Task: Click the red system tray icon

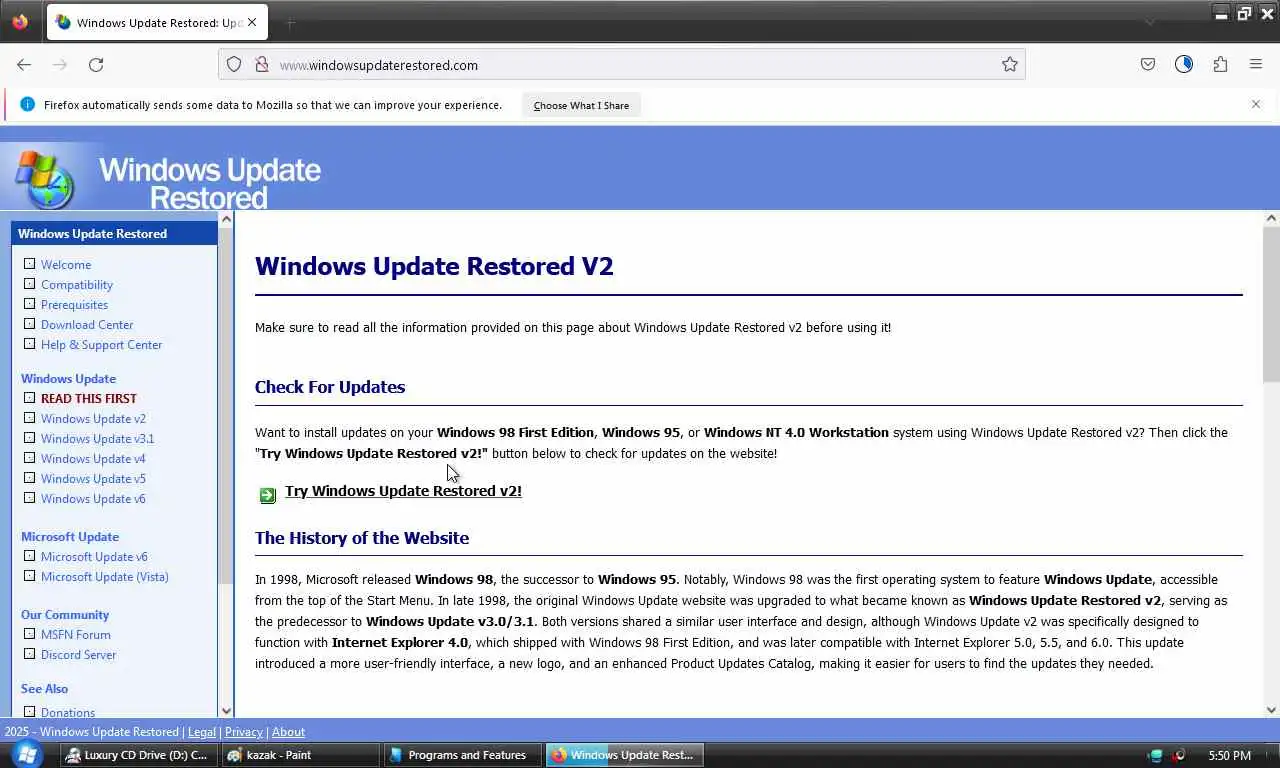Action: click(1180, 755)
